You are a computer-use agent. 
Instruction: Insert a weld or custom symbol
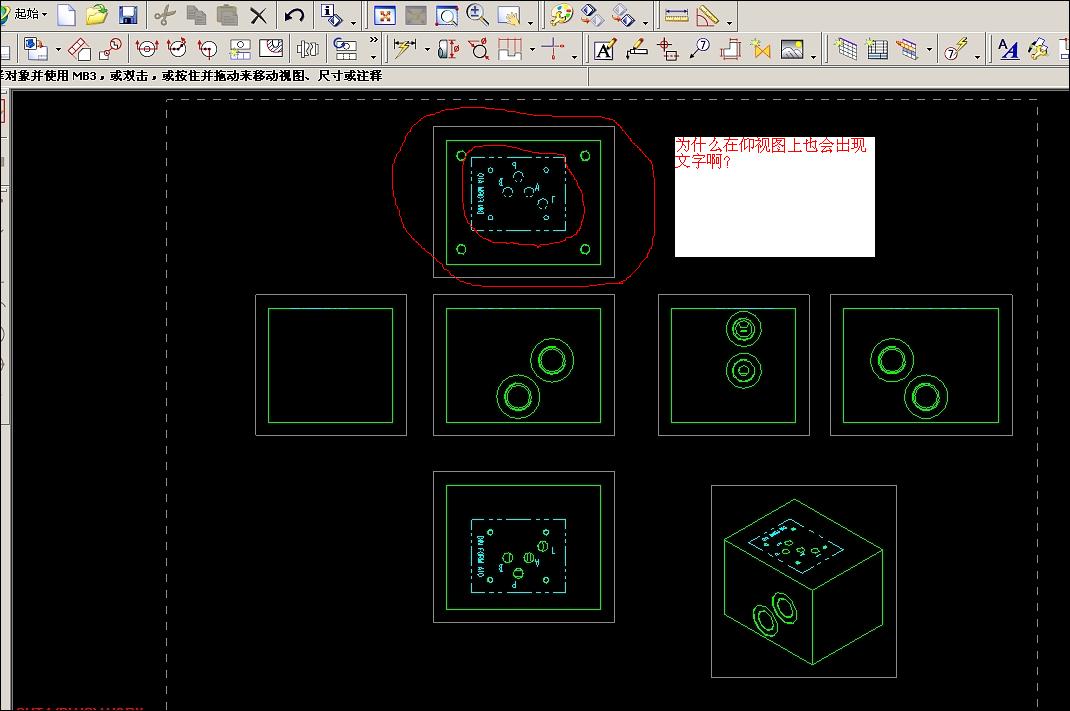[x=761, y=49]
